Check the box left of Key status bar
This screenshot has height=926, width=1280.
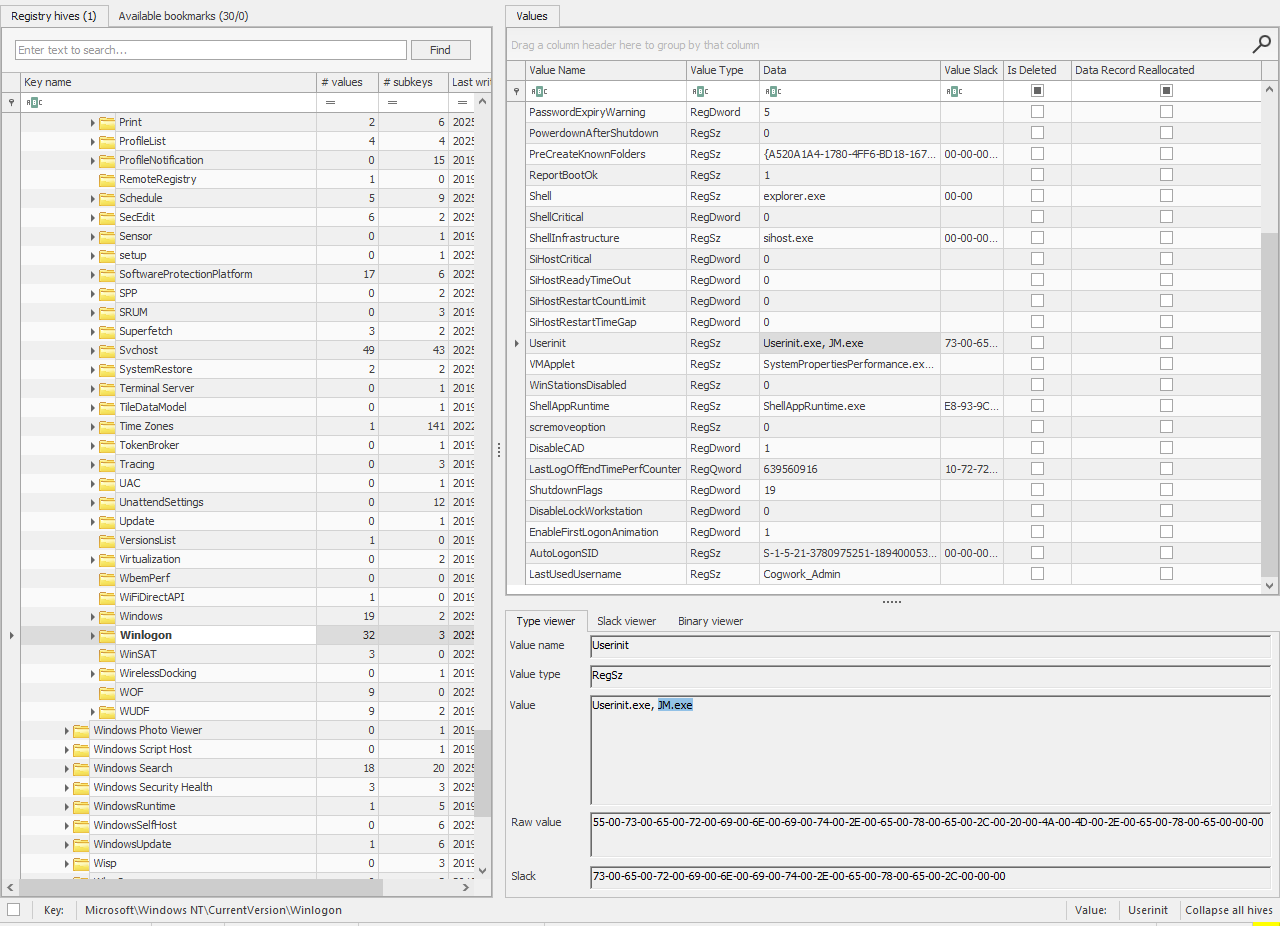(x=13, y=909)
